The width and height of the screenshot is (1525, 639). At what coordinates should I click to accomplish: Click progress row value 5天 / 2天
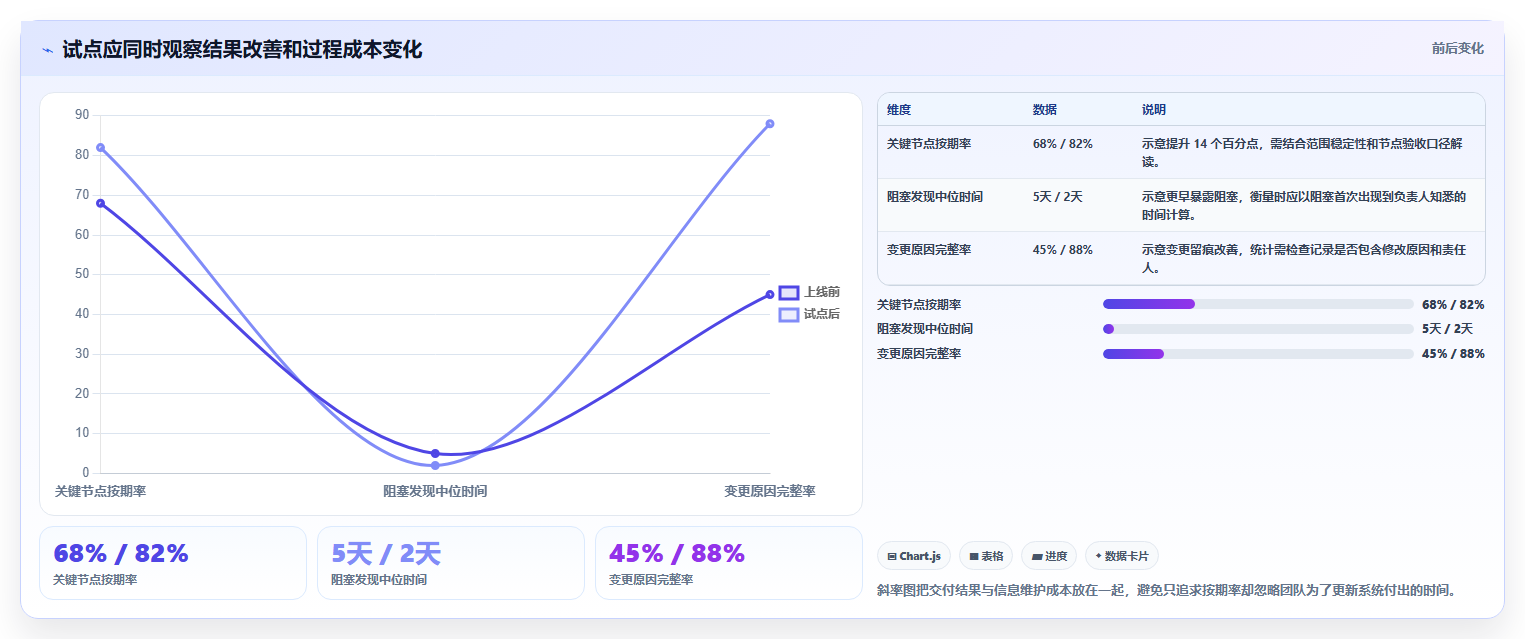pyautogui.click(x=1447, y=329)
